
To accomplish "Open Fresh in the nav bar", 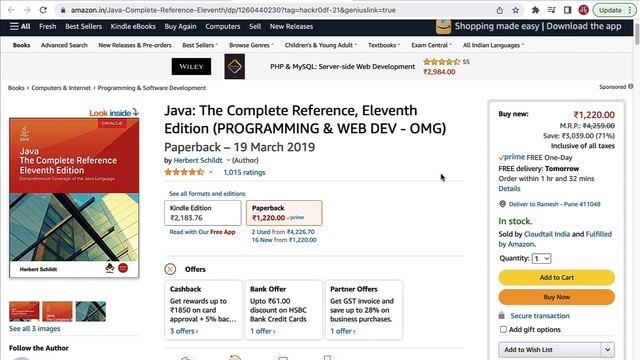I will coord(47,27).
